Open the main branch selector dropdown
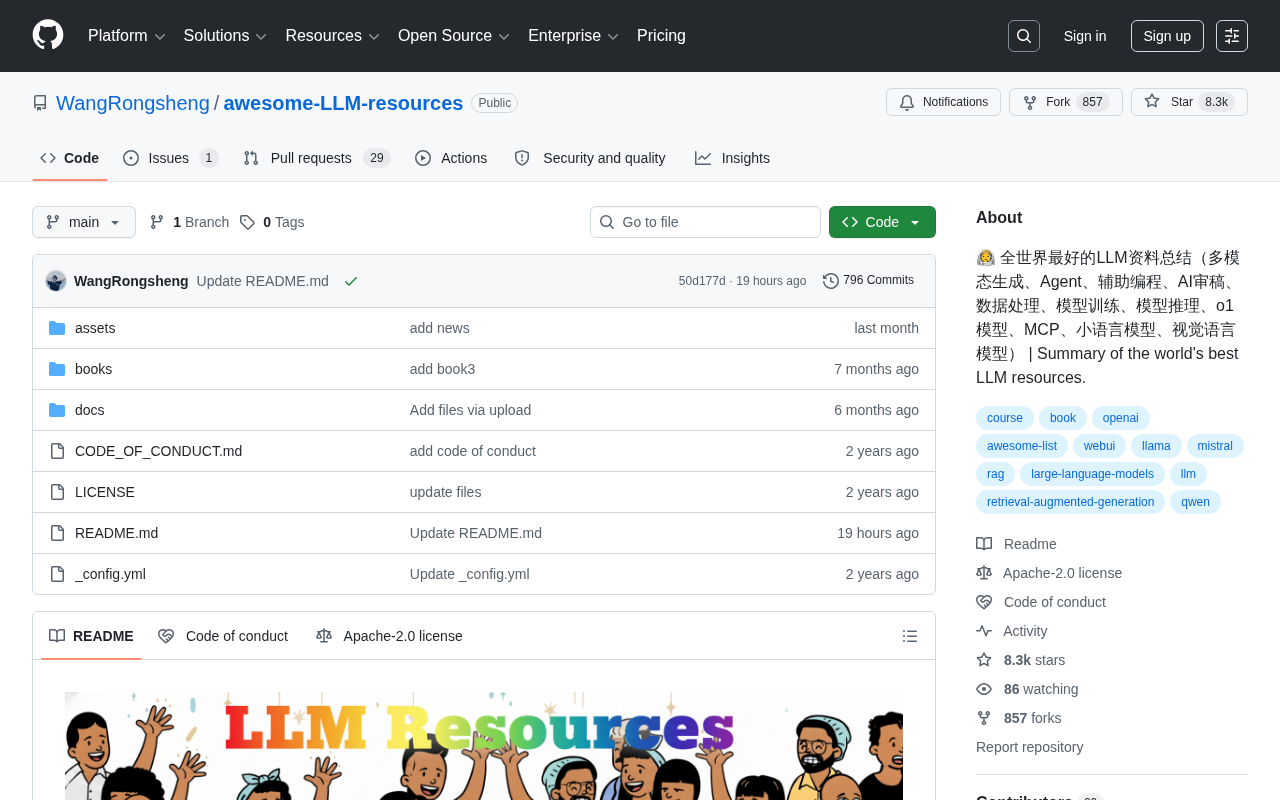 click(x=84, y=222)
